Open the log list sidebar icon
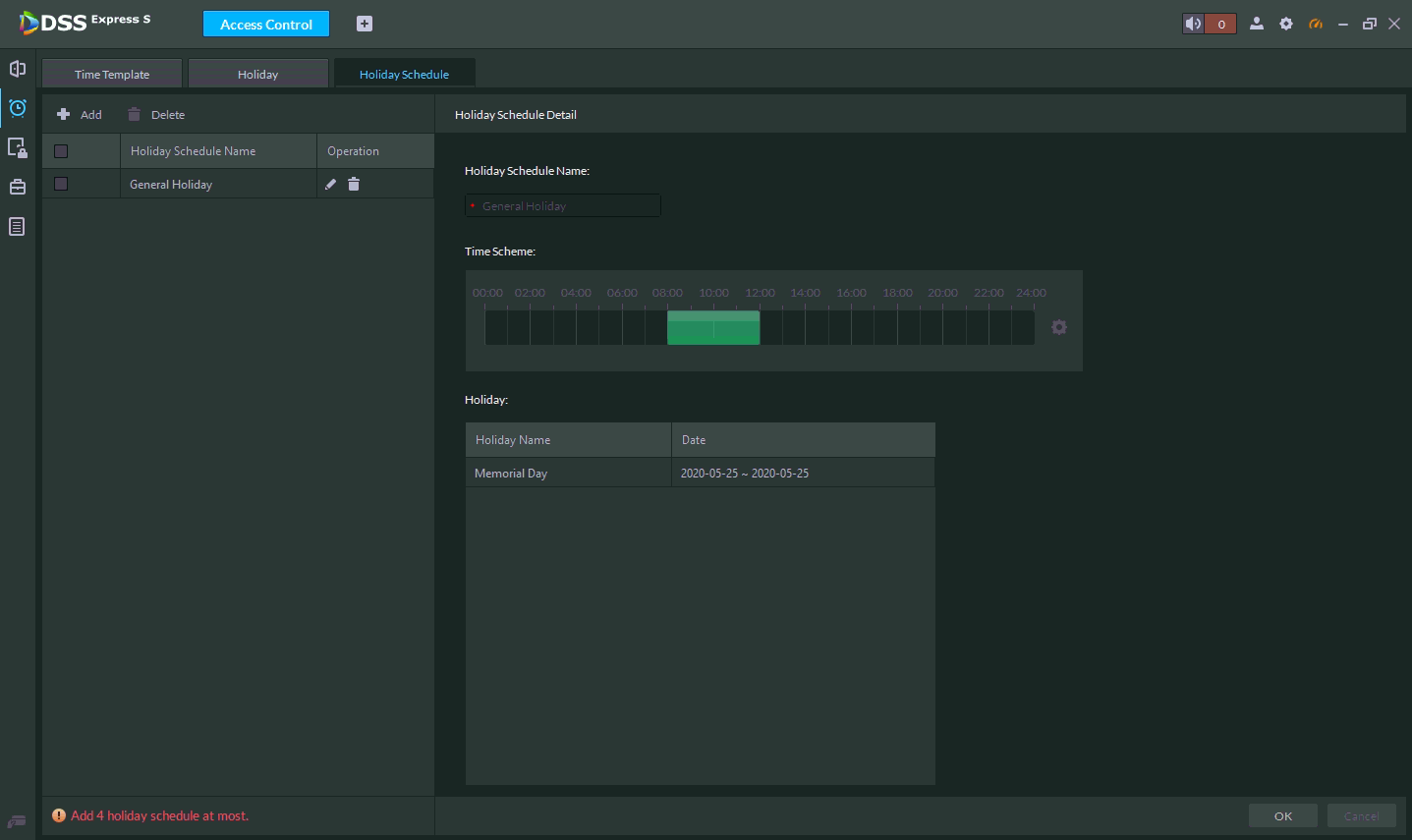The width and height of the screenshot is (1412, 840). (18, 227)
